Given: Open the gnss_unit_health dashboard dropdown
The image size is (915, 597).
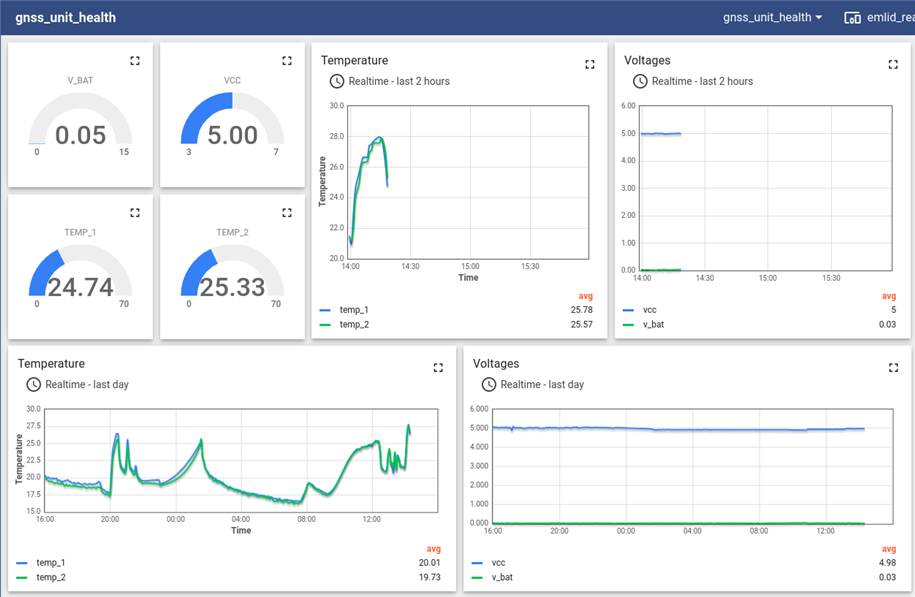Looking at the screenshot, I should pyautogui.click(x=773, y=18).
